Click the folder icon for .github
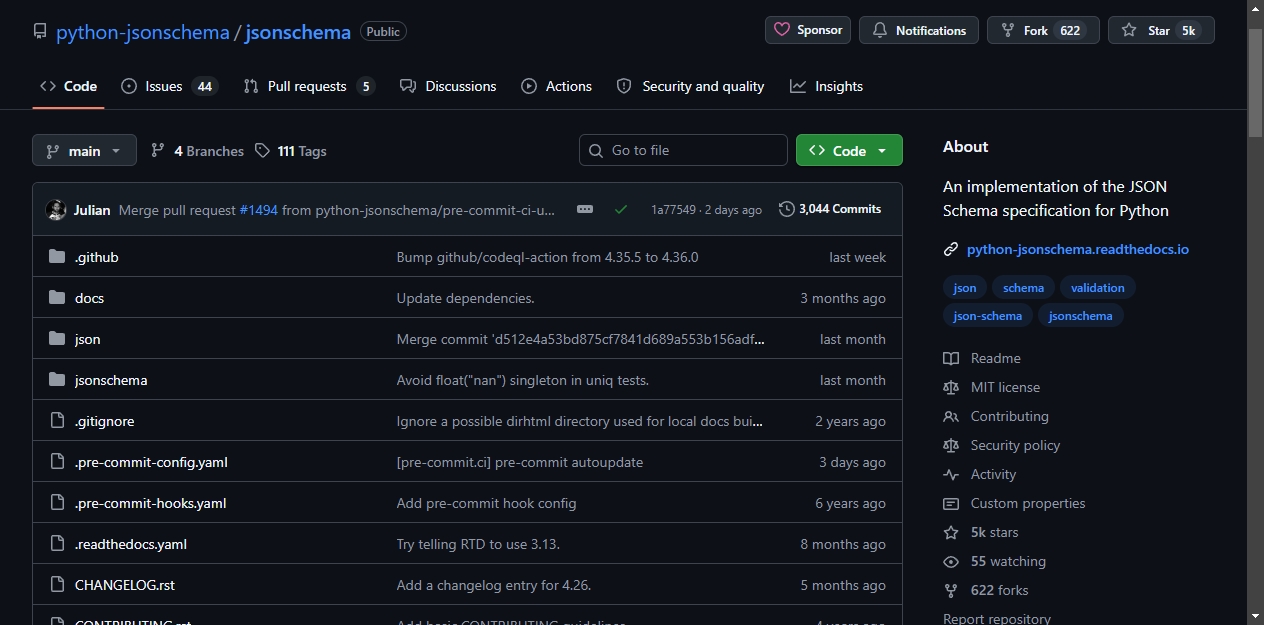This screenshot has width=1264, height=625. (x=57, y=257)
